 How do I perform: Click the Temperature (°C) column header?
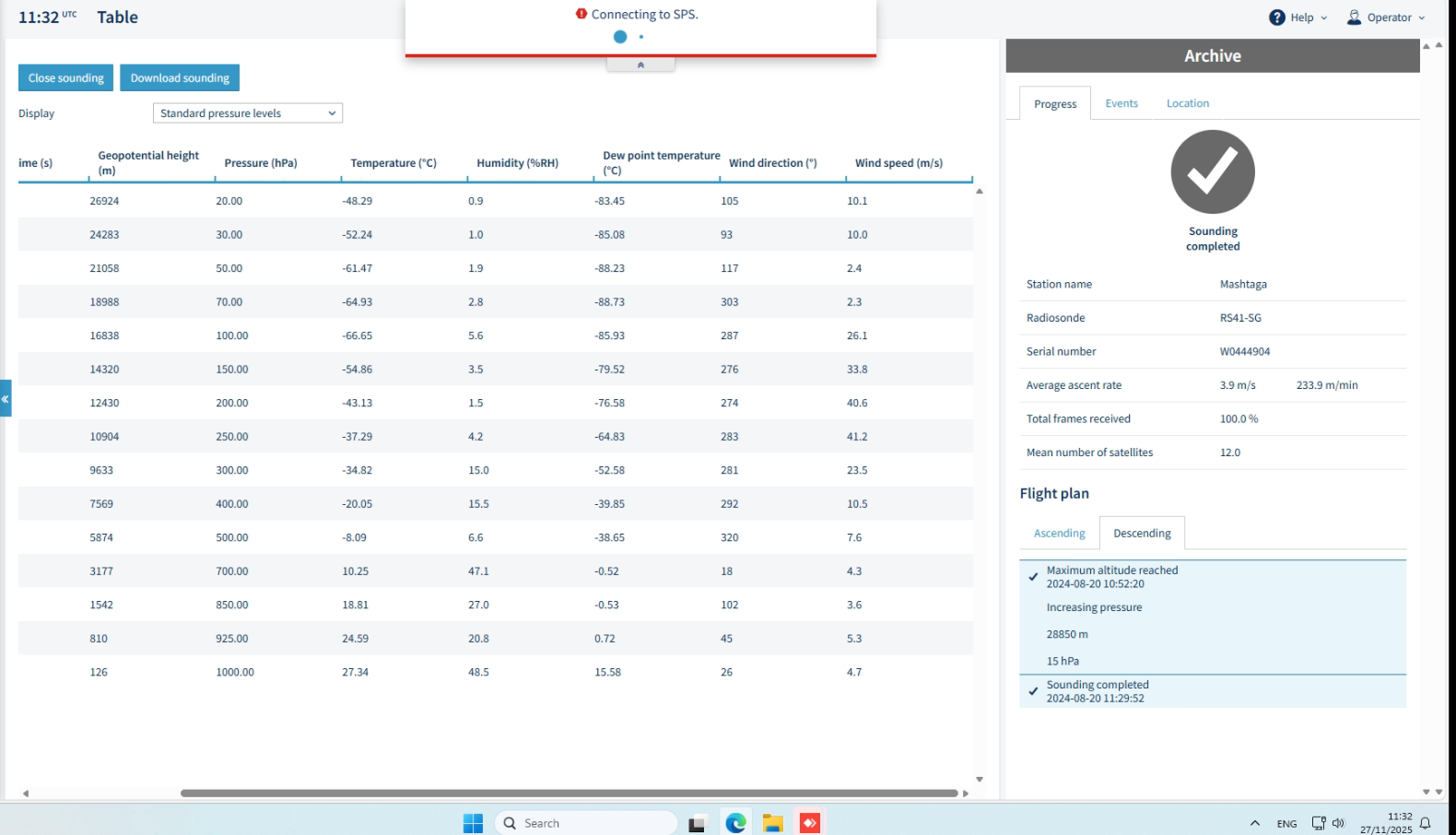coord(393,163)
